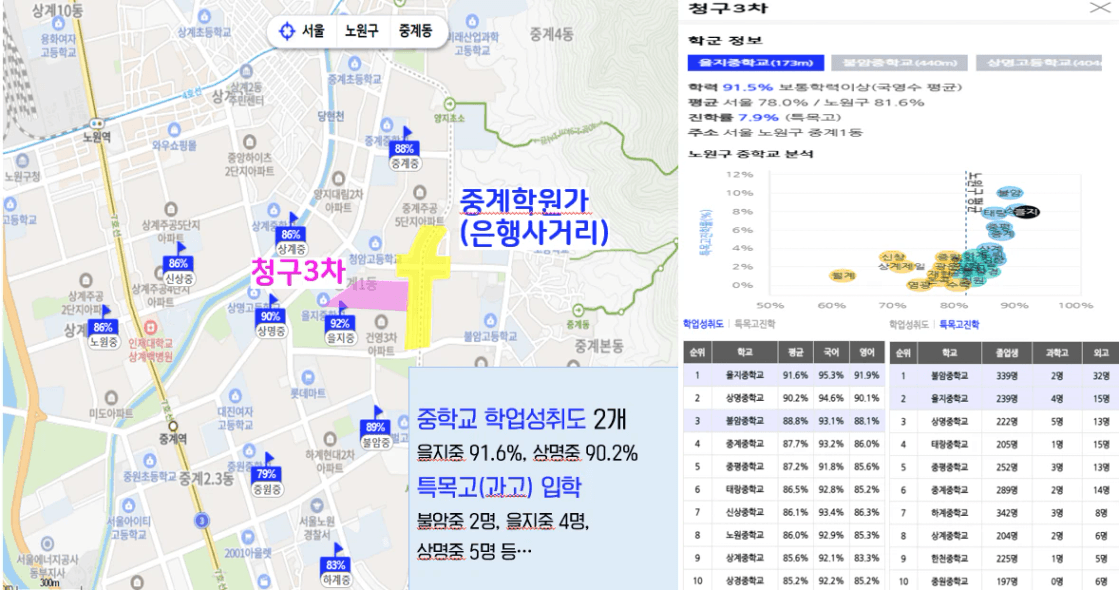Switch to the 불암중학교(440m) school tab
Screen dimensions: 1119x590
point(899,63)
